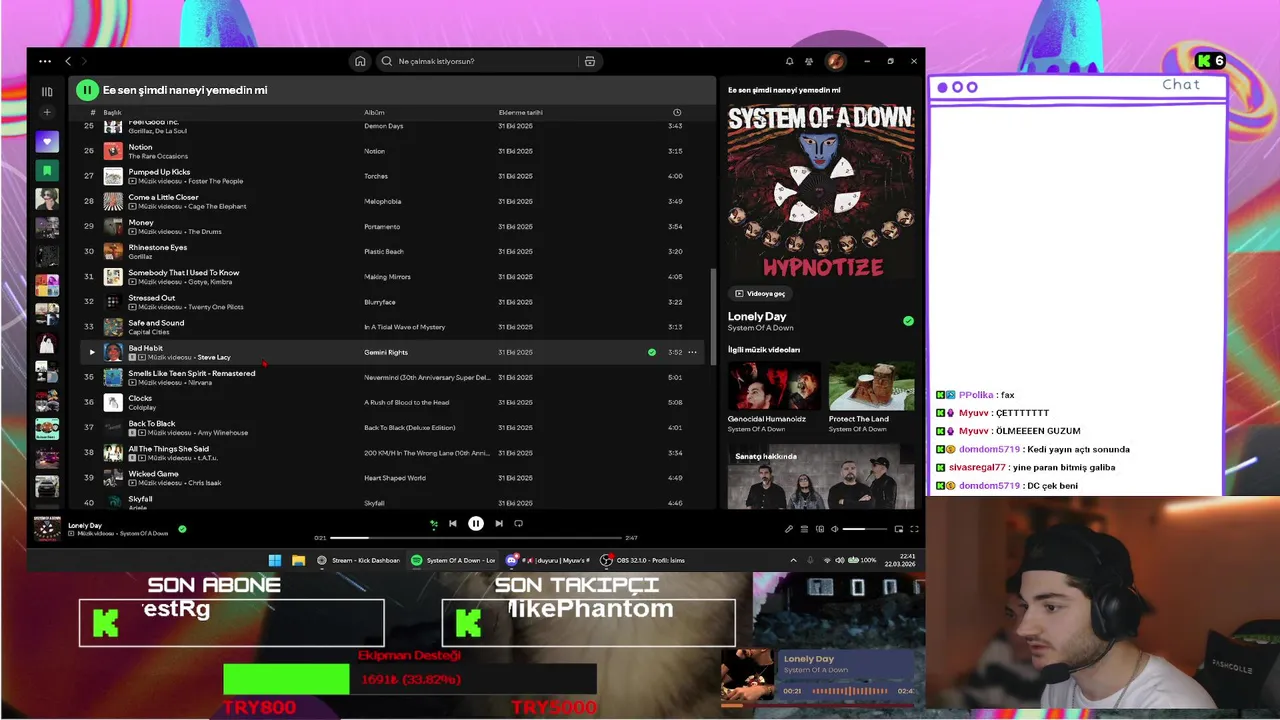
Task: Open the 'Sanatçı hakkında' artist card
Action: [820, 478]
